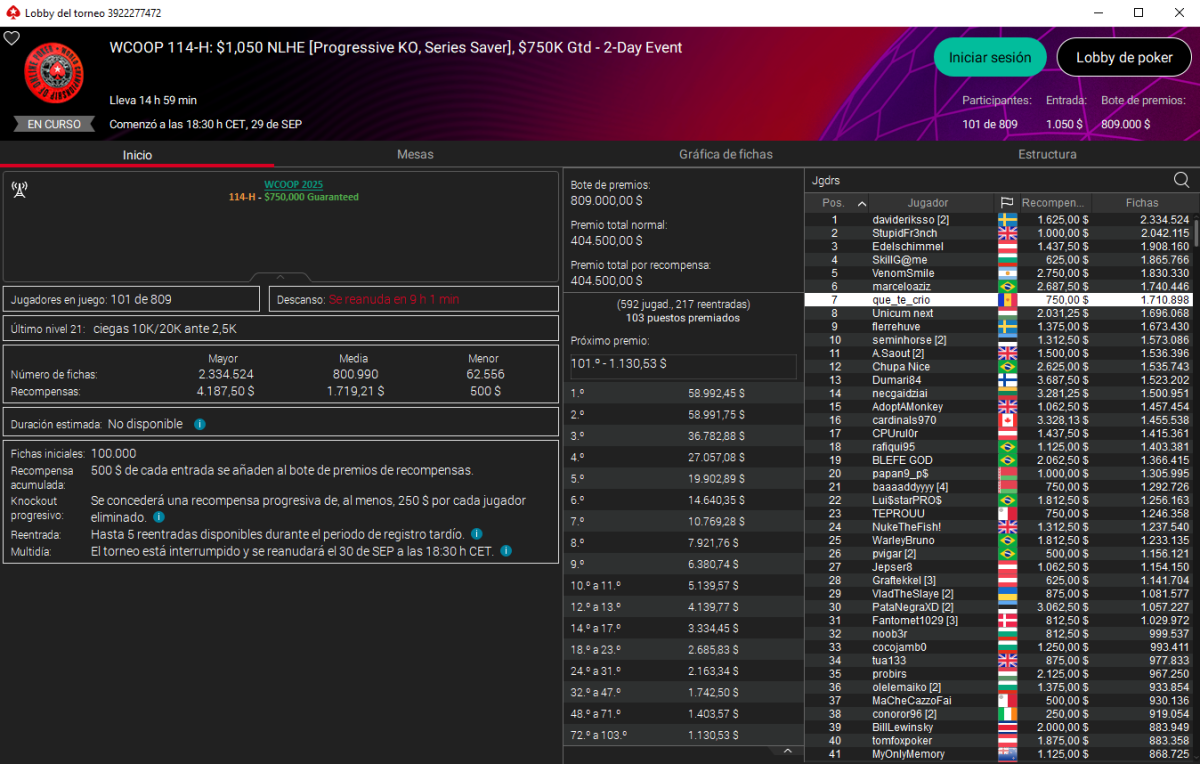
Task: Click the flag in MaCheCazzoFai row
Action: (x=1007, y=700)
